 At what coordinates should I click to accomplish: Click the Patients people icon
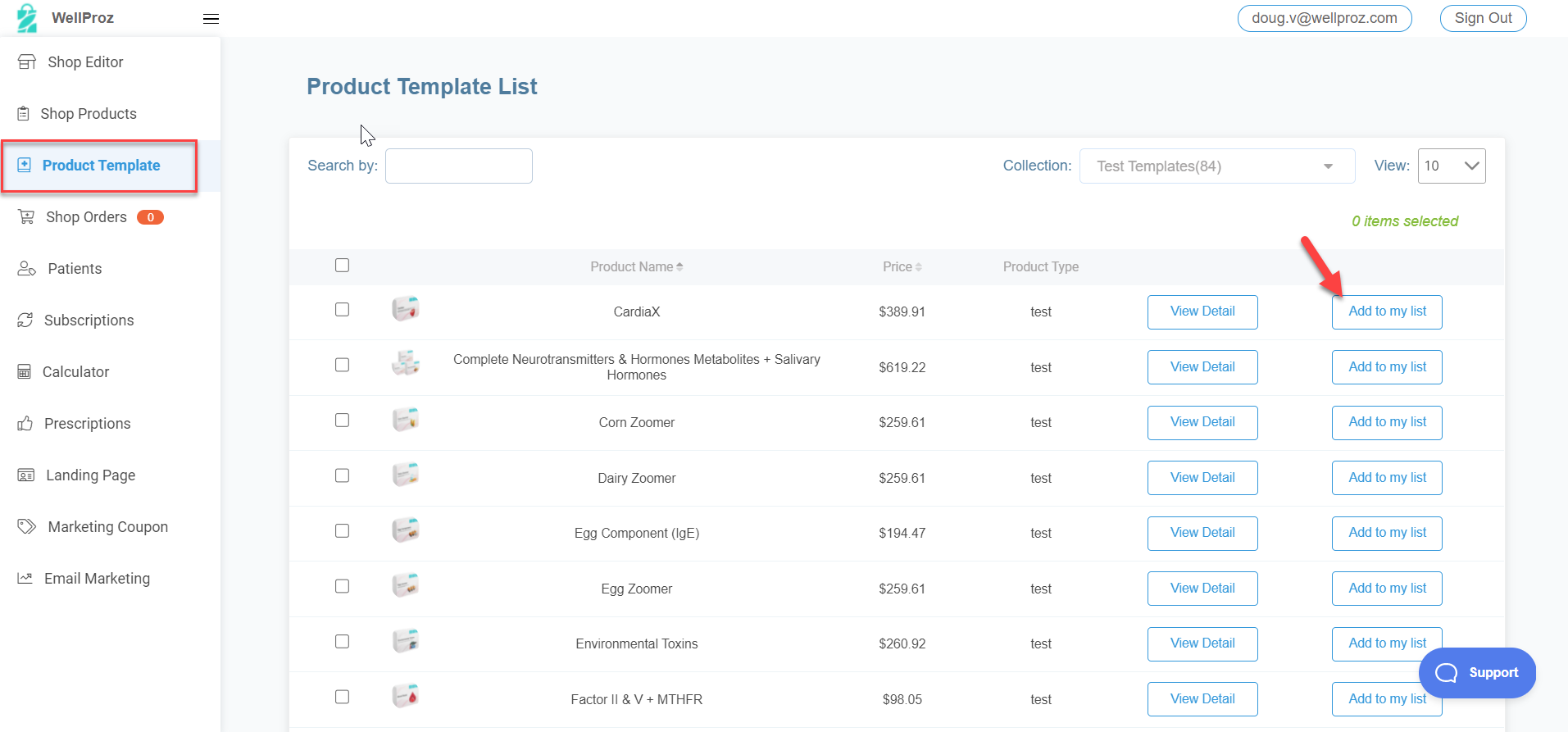click(x=27, y=269)
